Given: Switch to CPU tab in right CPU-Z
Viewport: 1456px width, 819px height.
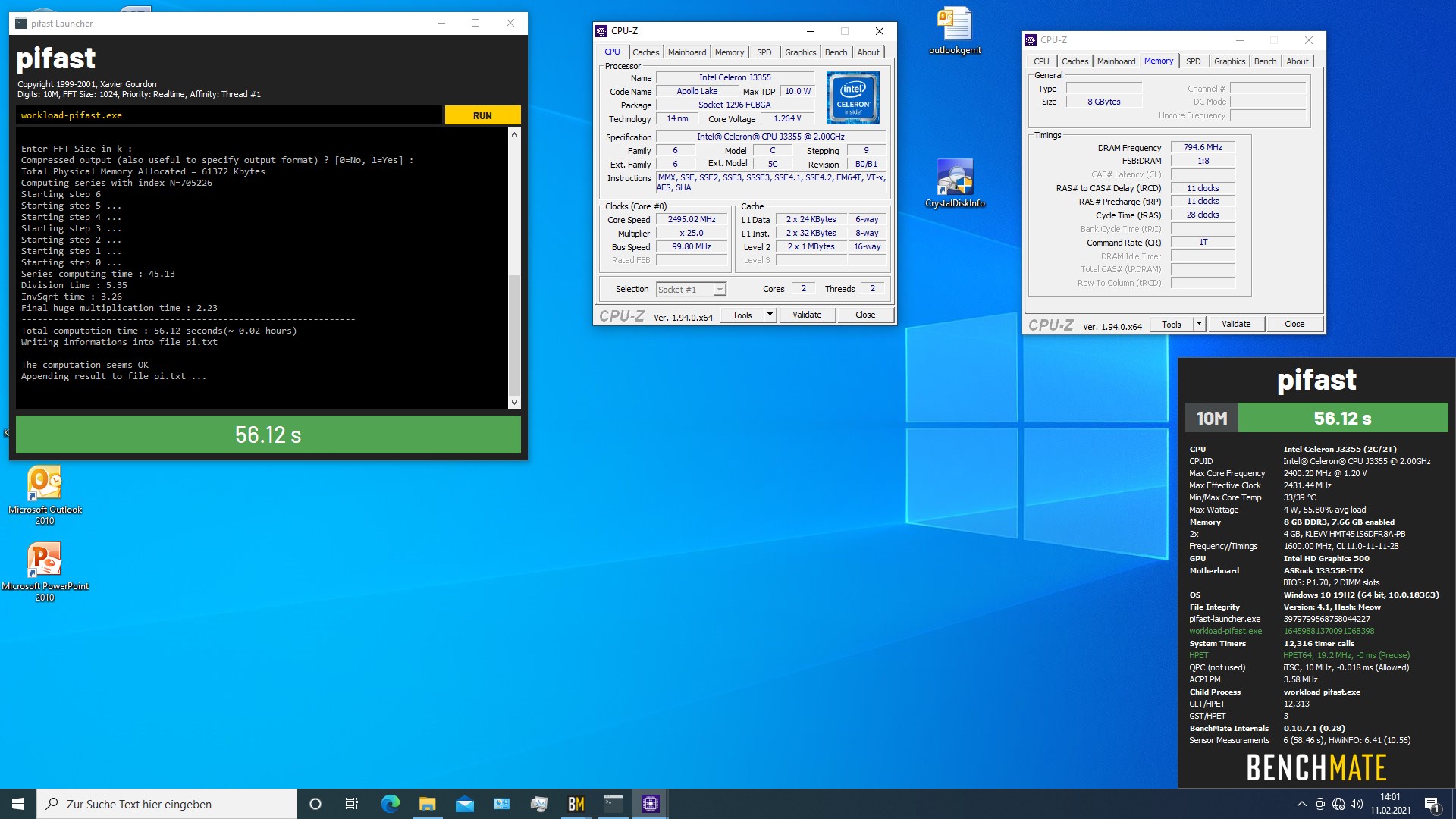Looking at the screenshot, I should (x=1041, y=61).
